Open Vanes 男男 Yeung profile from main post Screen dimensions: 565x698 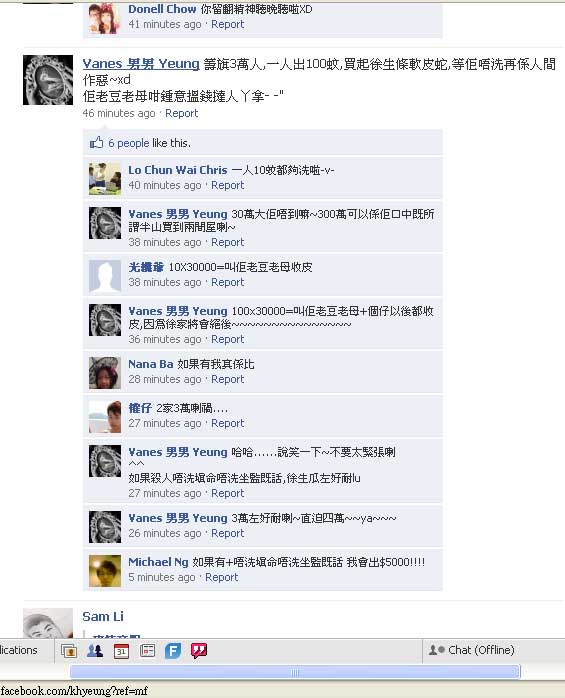point(141,64)
